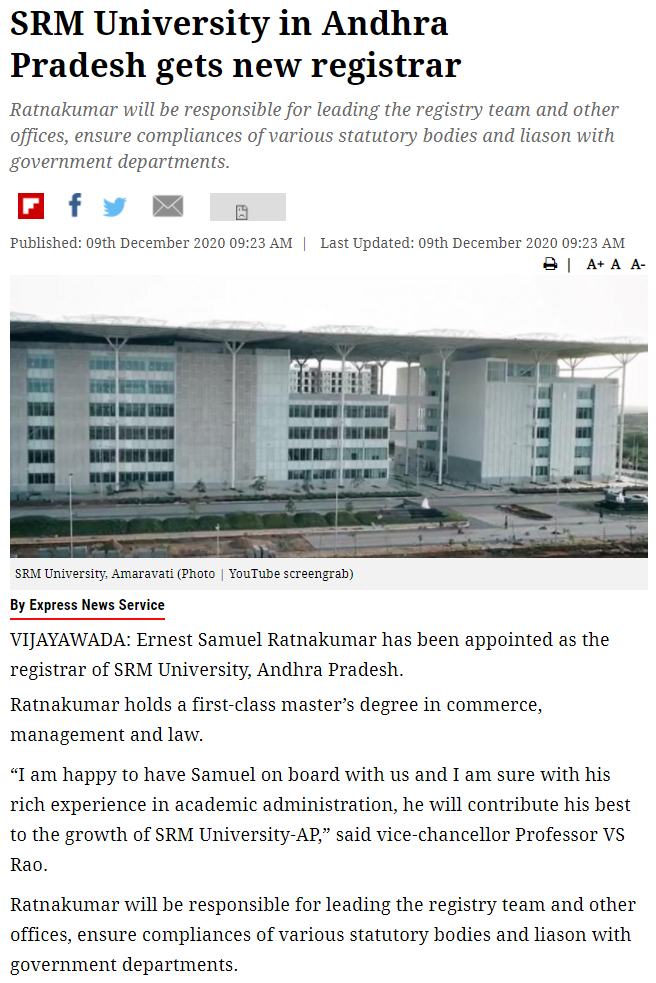
Task: Share article on Facebook
Action: [74, 206]
